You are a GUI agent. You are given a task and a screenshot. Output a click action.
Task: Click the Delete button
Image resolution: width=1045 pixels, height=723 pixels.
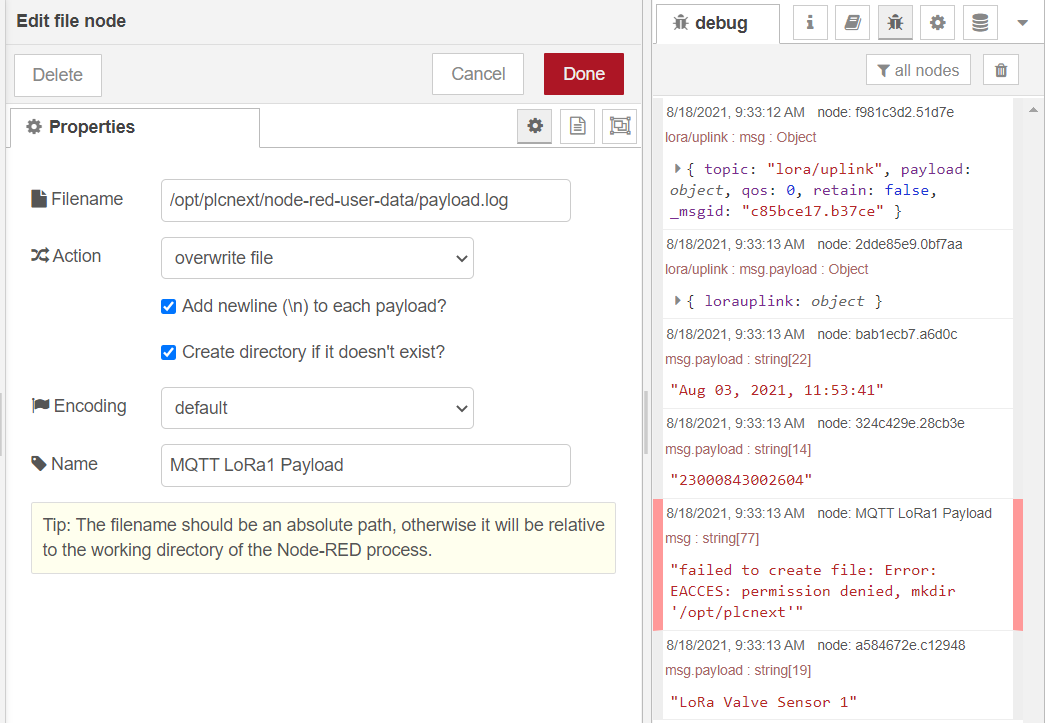pyautogui.click(x=58, y=75)
